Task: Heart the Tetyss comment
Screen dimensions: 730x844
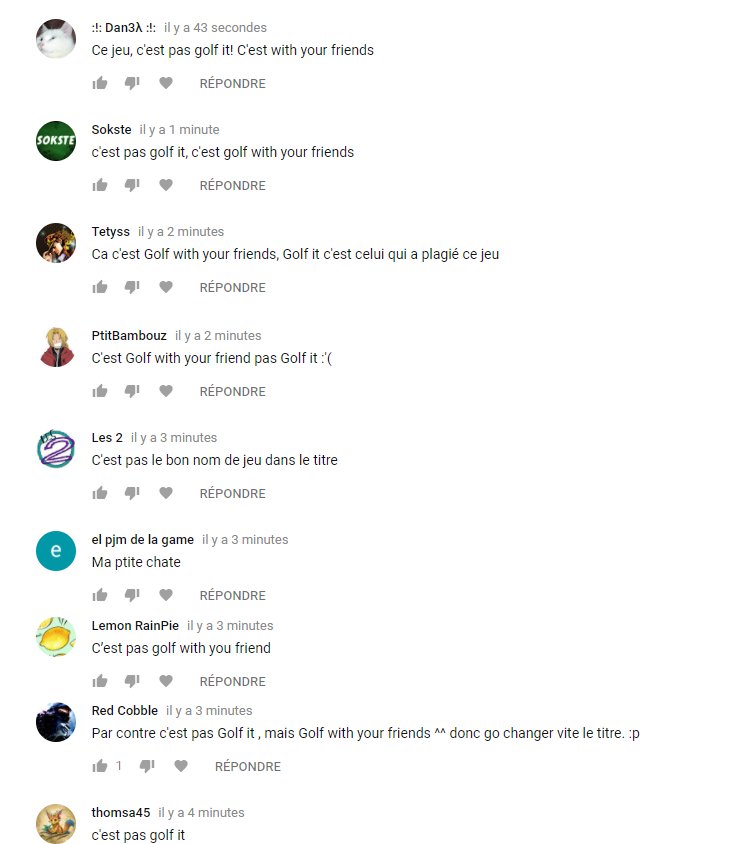Action: point(166,287)
